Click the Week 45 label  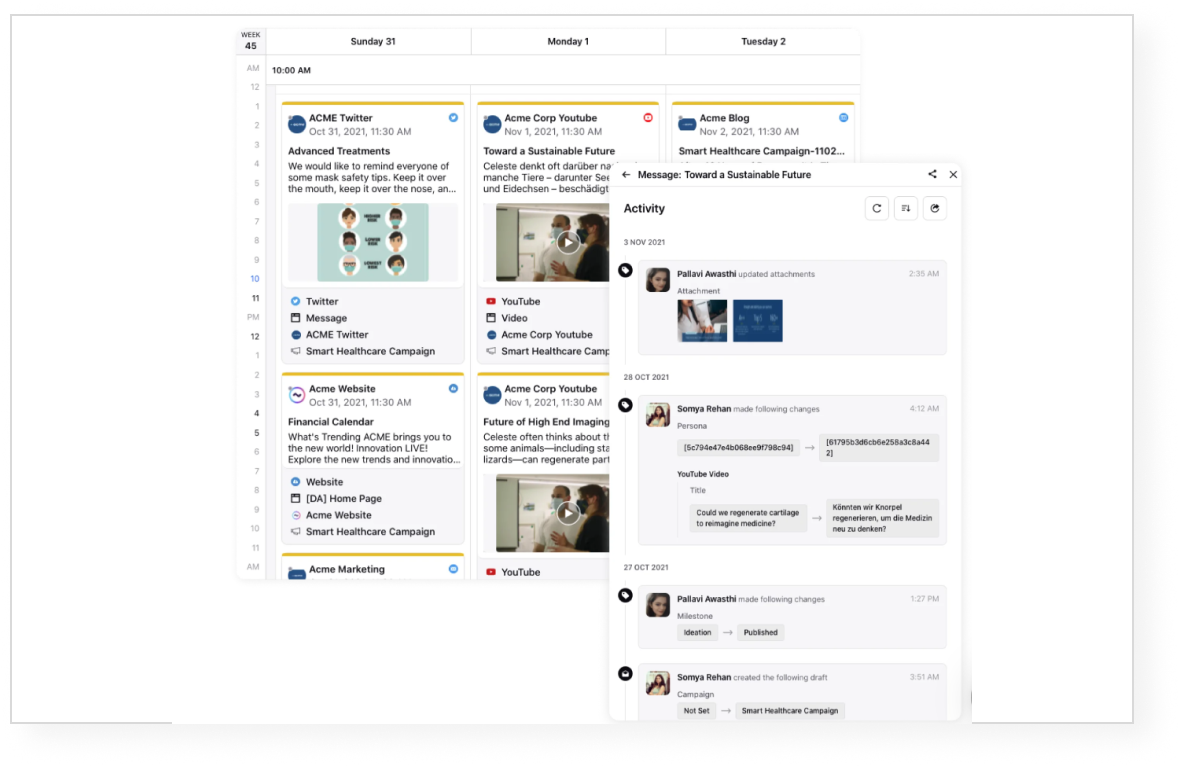(x=251, y=41)
